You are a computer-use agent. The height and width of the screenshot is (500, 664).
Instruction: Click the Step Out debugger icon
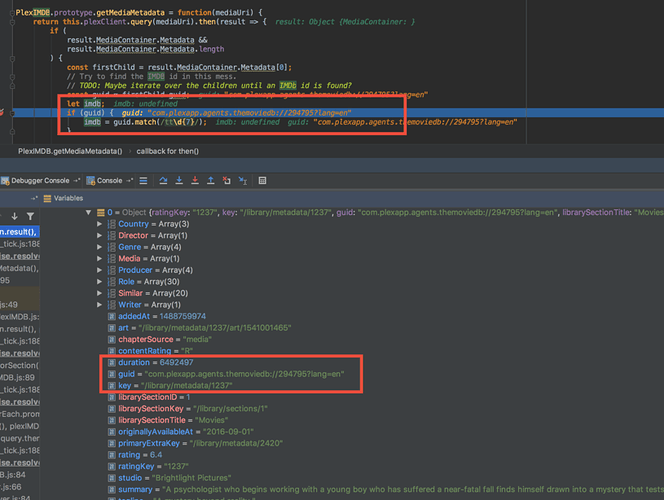pos(212,181)
